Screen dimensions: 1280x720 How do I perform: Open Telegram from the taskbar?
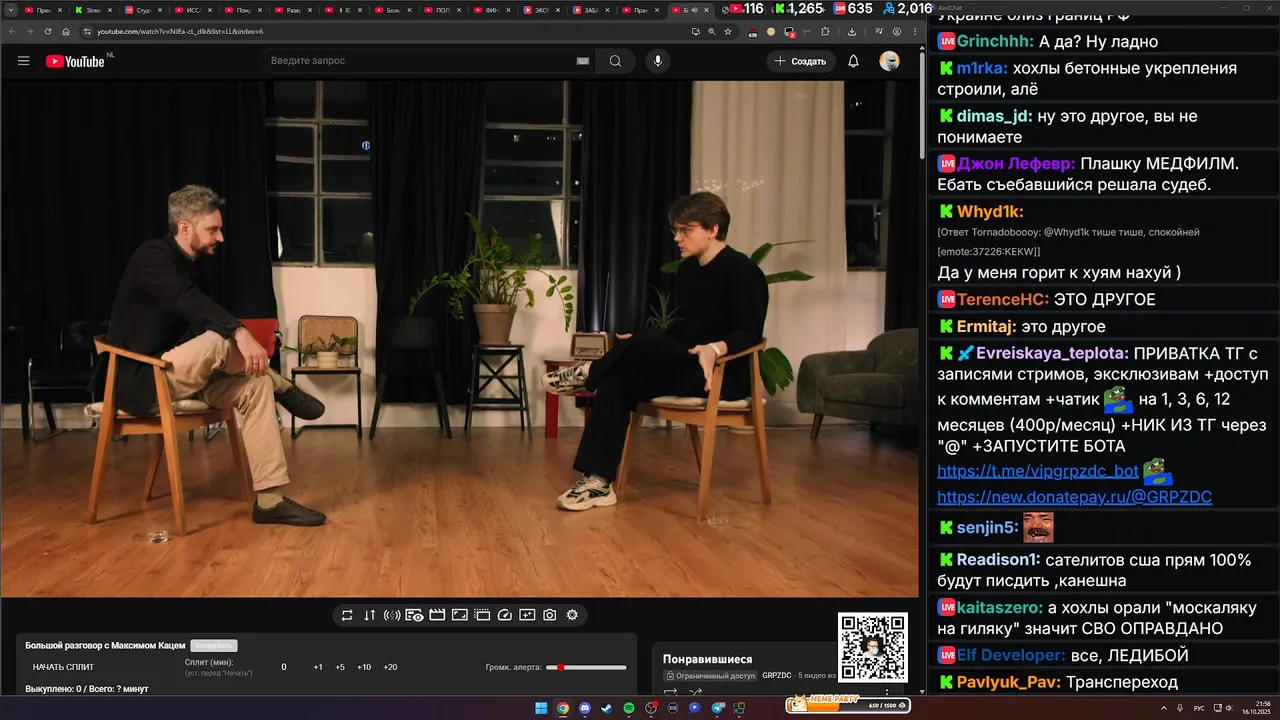(717, 708)
